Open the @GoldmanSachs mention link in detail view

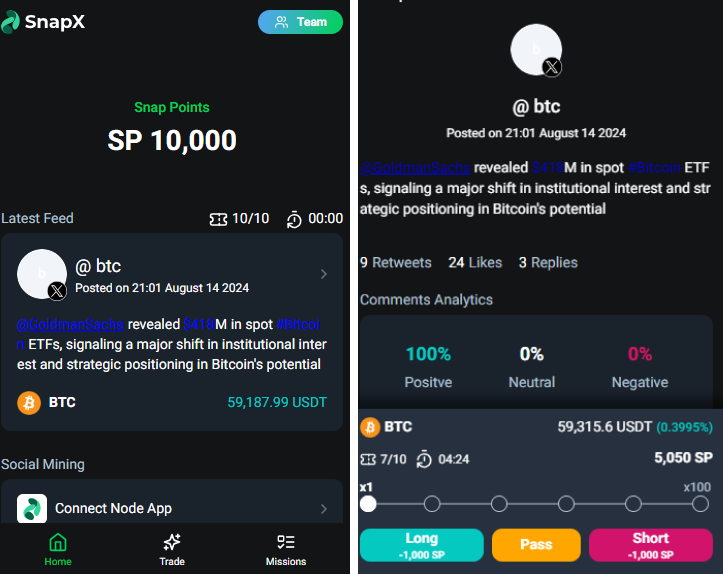point(415,167)
